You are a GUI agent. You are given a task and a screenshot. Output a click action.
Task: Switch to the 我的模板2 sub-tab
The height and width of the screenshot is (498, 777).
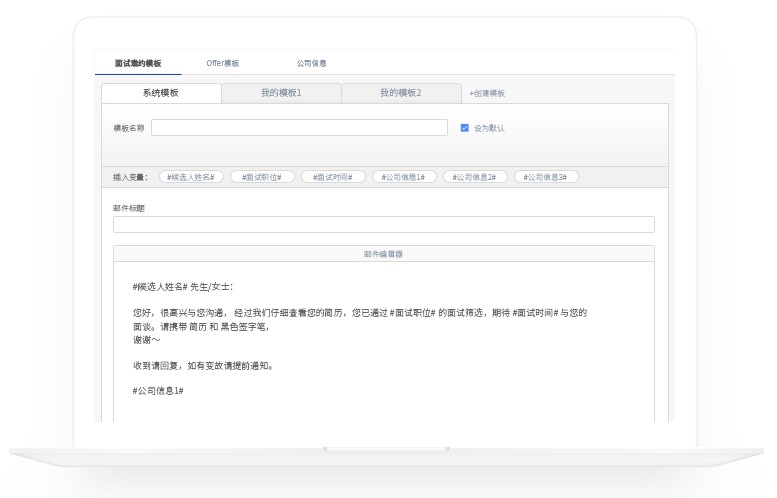coord(400,93)
